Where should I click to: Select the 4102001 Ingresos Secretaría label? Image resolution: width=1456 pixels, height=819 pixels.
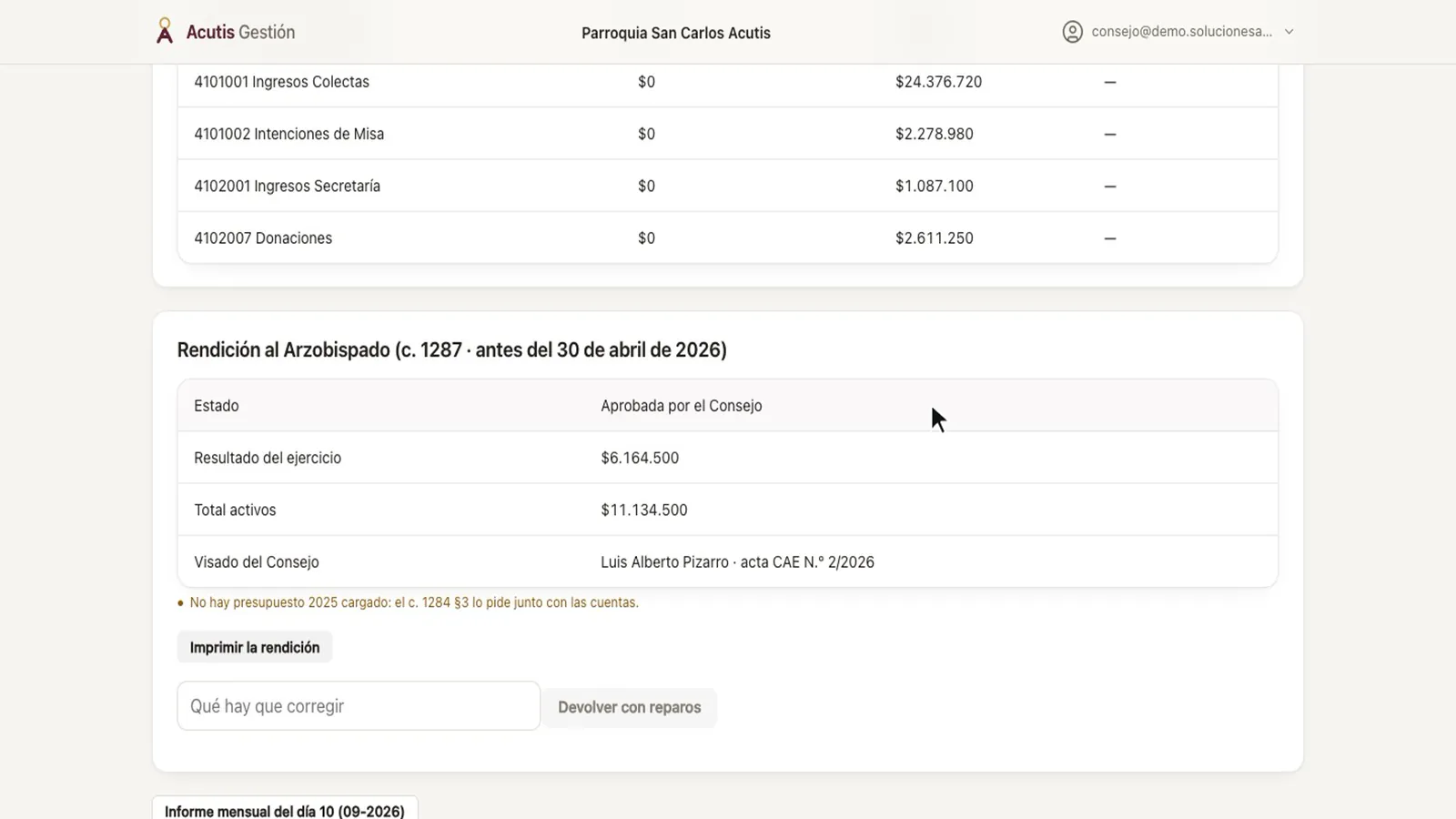click(x=287, y=186)
